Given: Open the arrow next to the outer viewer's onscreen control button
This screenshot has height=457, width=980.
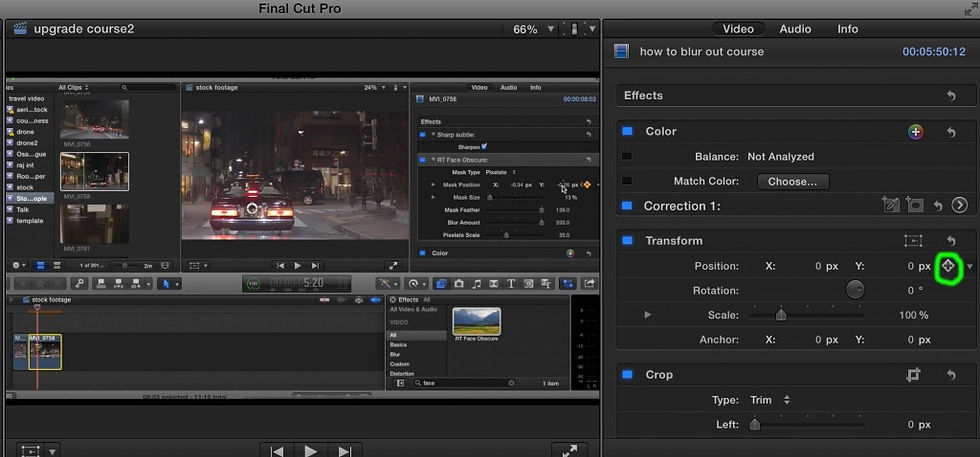Looking at the screenshot, I should [53, 451].
